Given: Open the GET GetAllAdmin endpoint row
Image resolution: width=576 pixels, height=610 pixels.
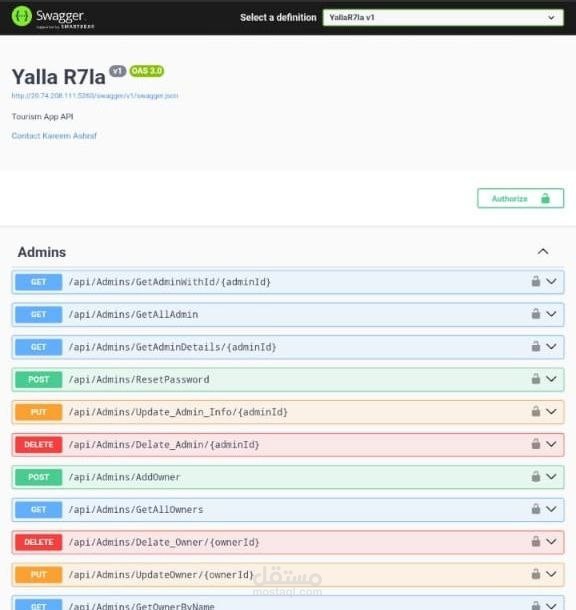Looking at the screenshot, I should pos(288,314).
